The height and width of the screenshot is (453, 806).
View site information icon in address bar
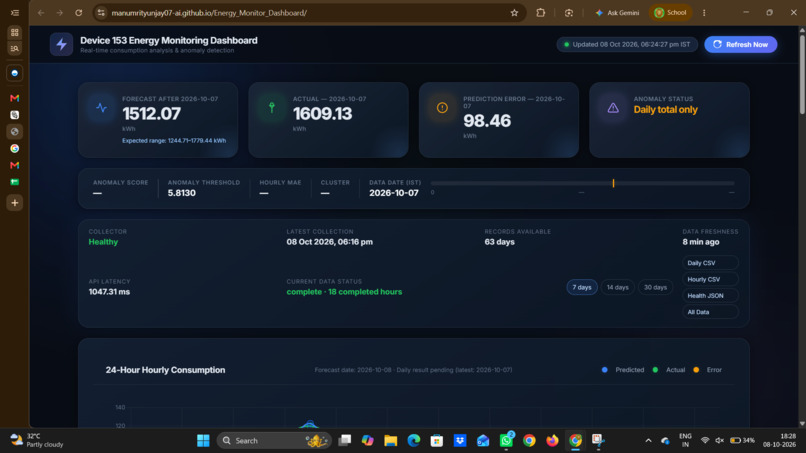(101, 13)
